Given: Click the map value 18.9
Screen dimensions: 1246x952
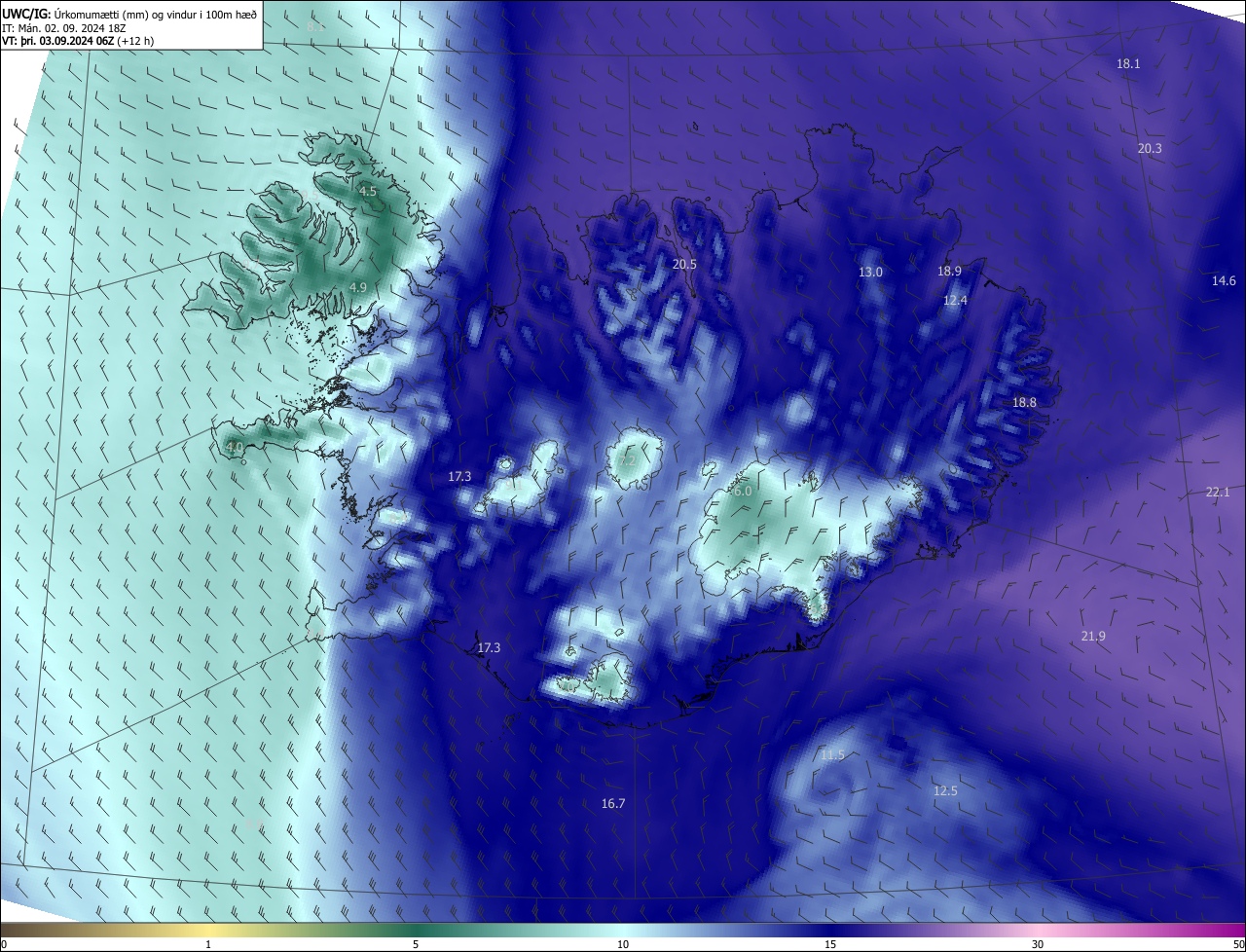Looking at the screenshot, I should point(949,271).
